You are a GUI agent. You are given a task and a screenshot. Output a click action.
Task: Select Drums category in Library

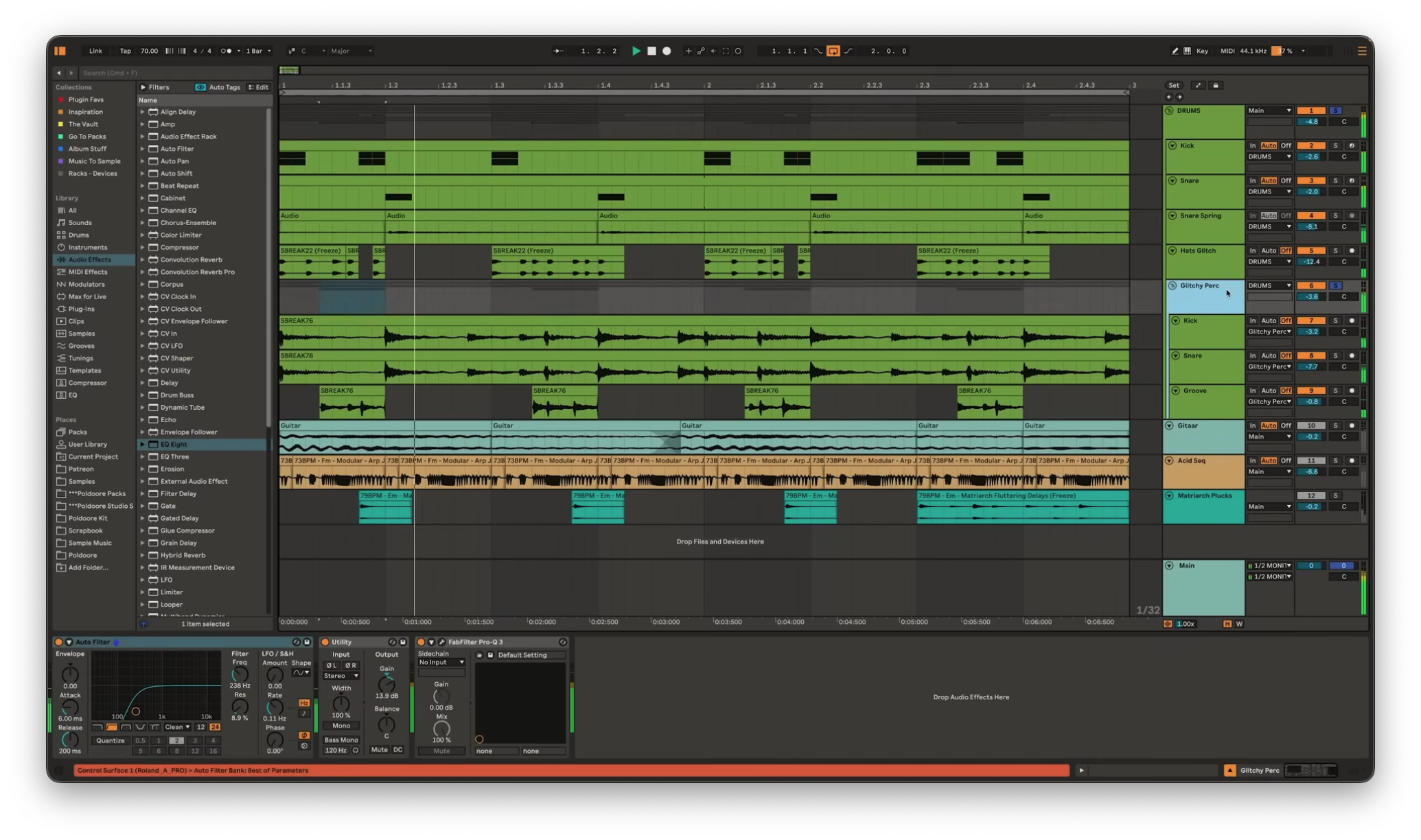click(78, 235)
